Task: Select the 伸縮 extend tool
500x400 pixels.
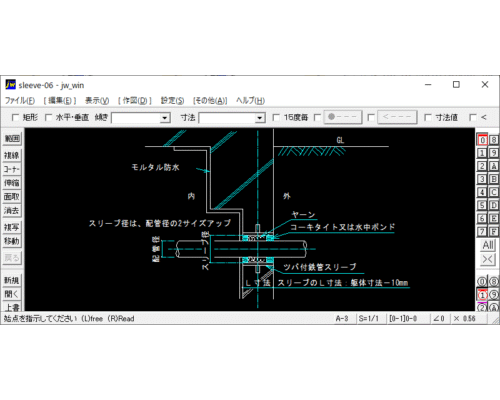Action: [12, 183]
